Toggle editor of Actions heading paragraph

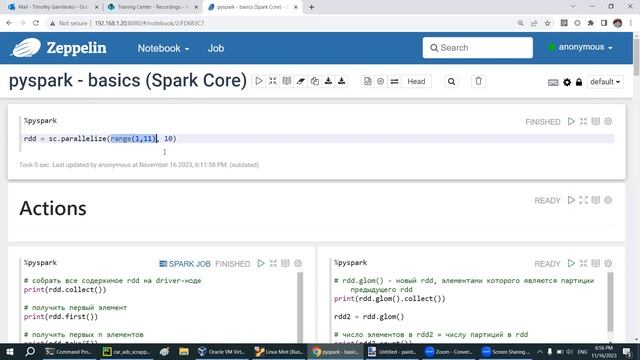coord(583,200)
